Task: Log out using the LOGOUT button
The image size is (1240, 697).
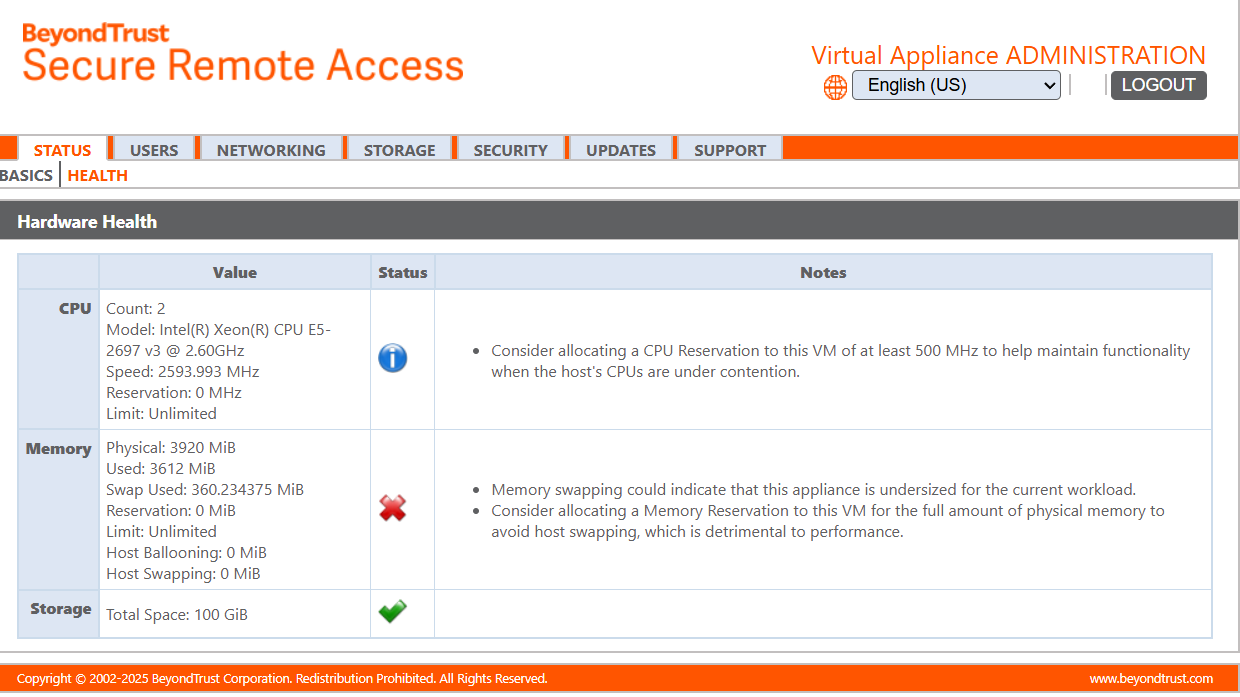Action: [1158, 85]
